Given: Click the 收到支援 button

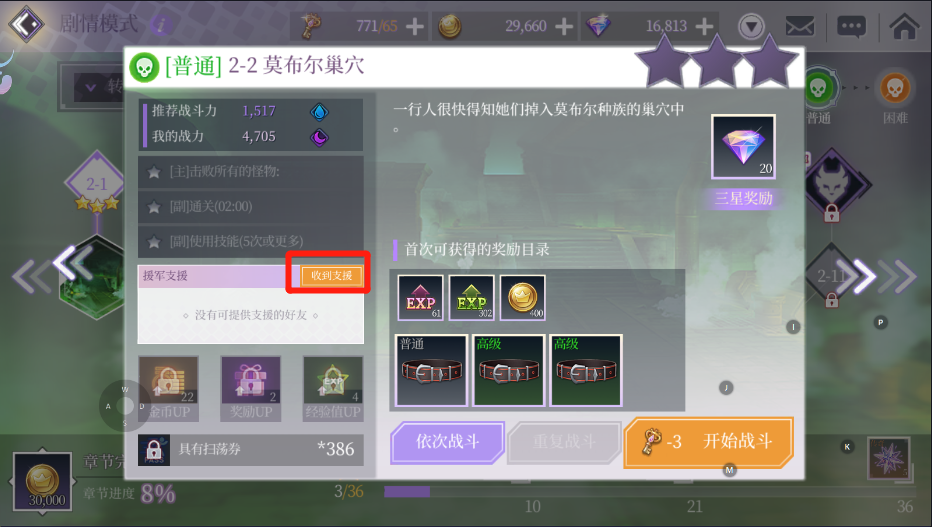Looking at the screenshot, I should pos(331,276).
